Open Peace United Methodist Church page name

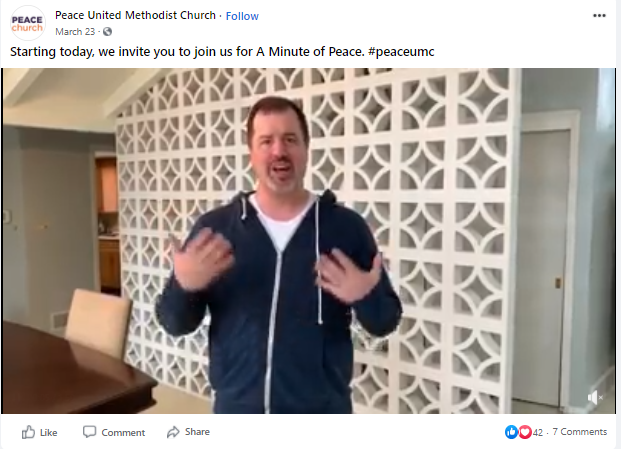(135, 15)
